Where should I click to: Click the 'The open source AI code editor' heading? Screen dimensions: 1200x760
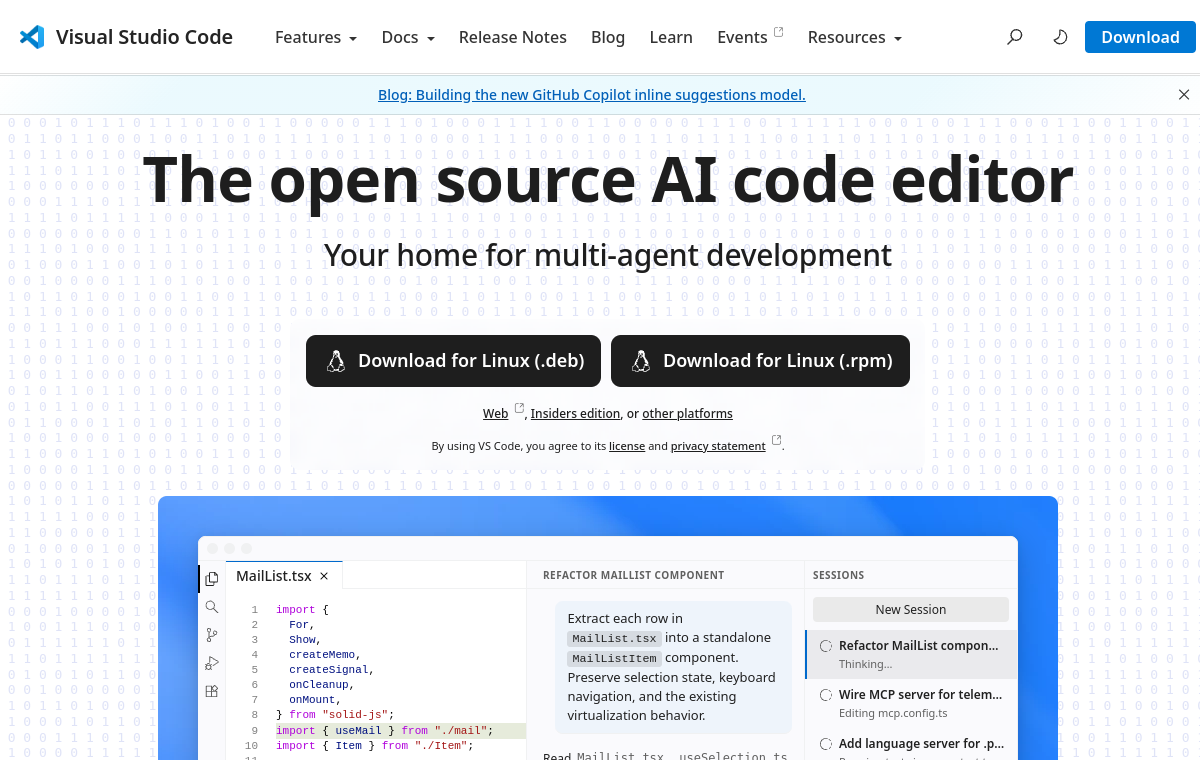coord(608,181)
